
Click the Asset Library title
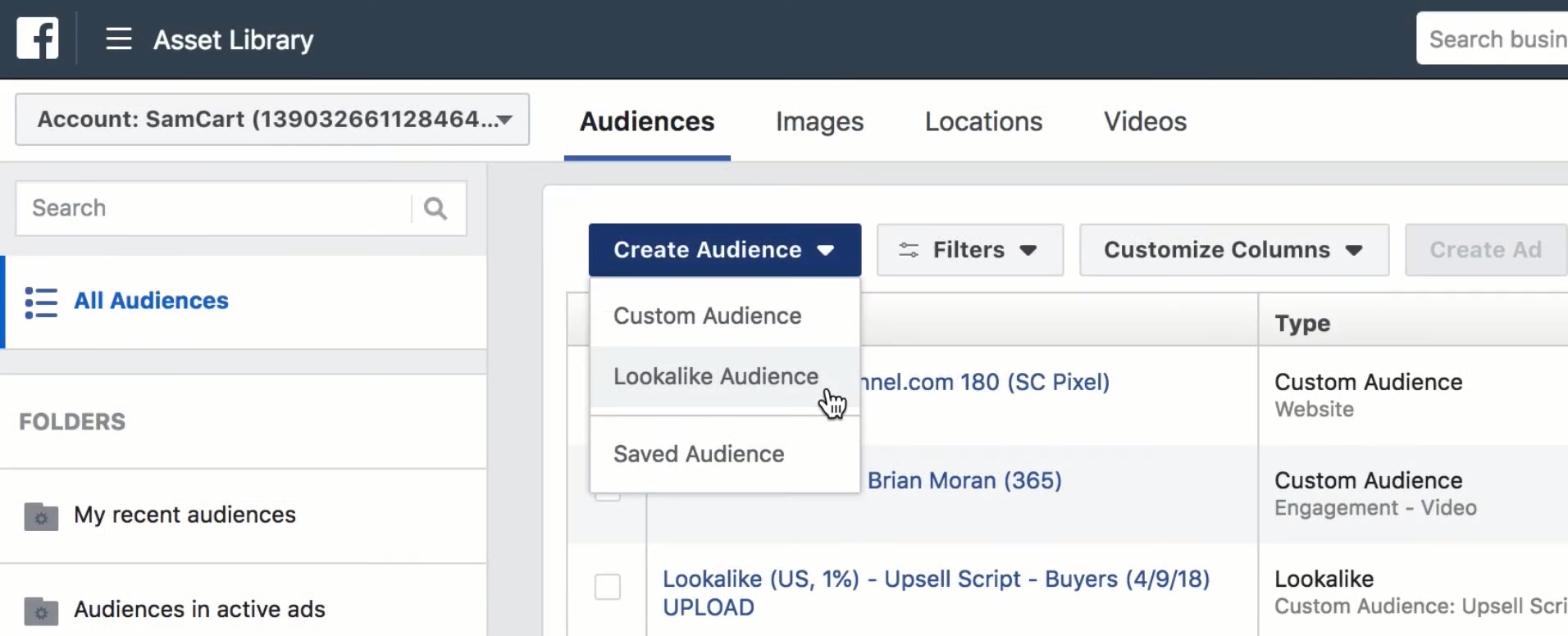pyautogui.click(x=234, y=39)
